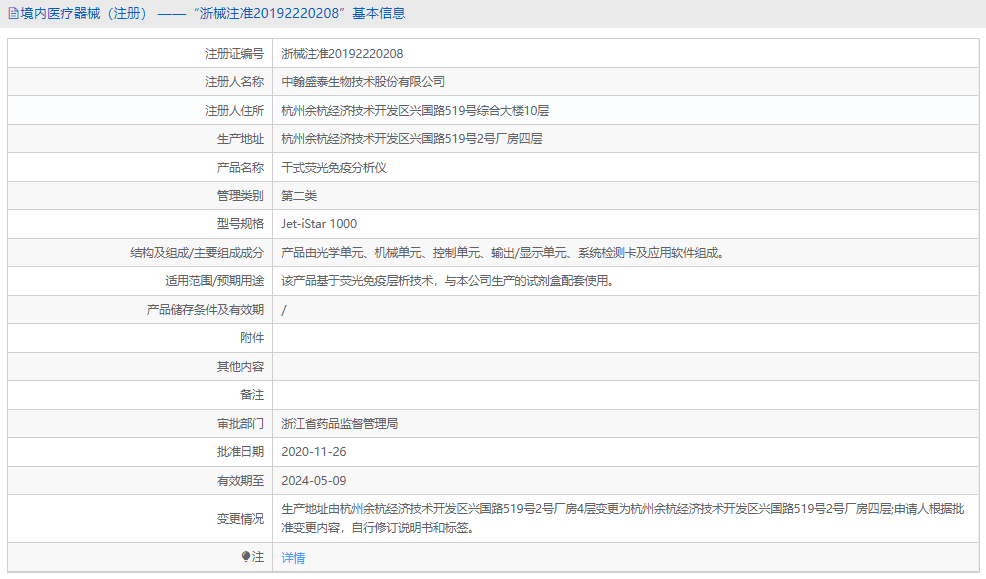This screenshot has height=579, width=986.
Task: Click the 注册证编号 label
Action: tap(235, 53)
